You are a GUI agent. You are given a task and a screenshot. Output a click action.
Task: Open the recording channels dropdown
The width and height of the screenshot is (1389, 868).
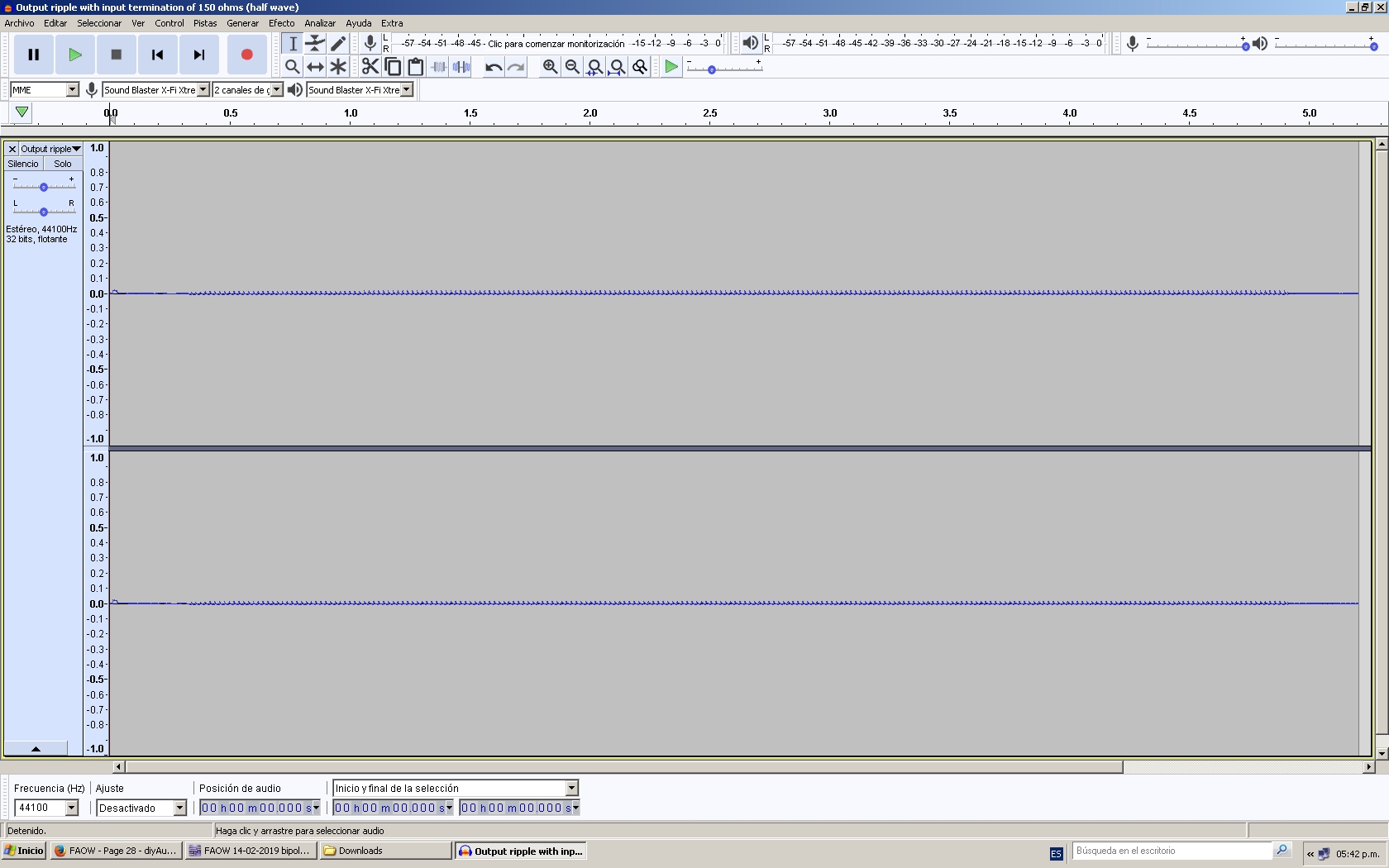click(248, 89)
